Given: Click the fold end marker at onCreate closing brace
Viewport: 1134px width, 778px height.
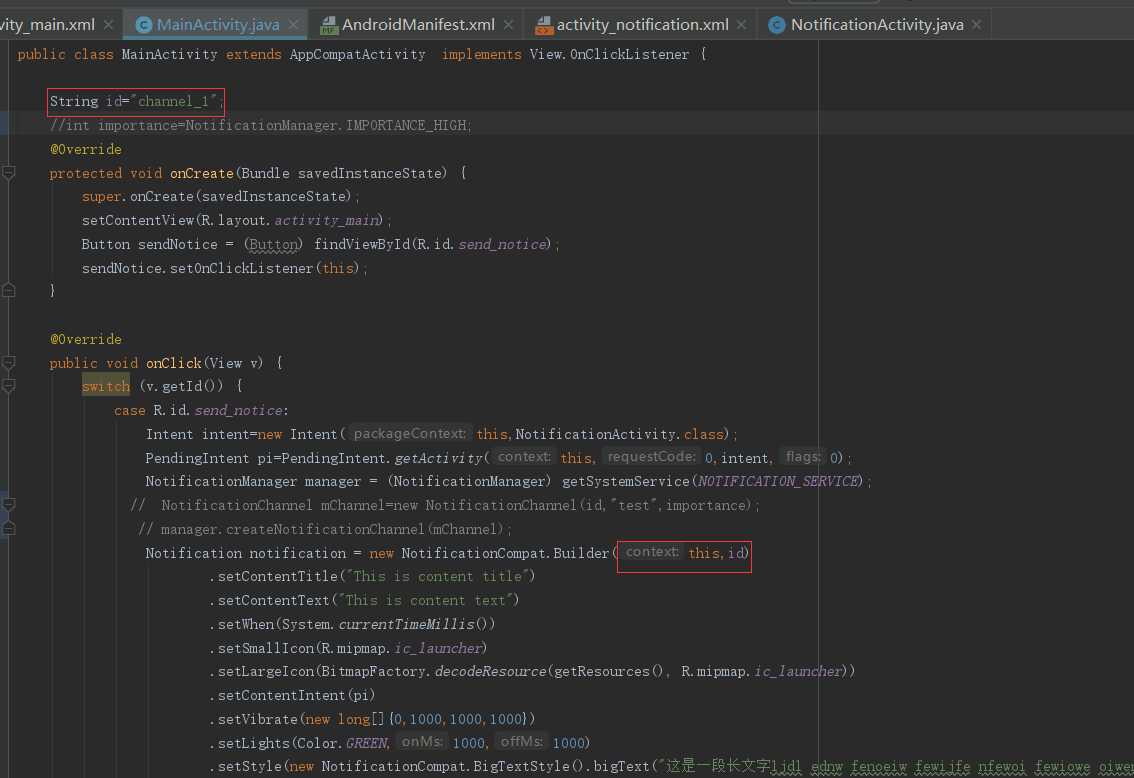Looking at the screenshot, I should 9,291.
